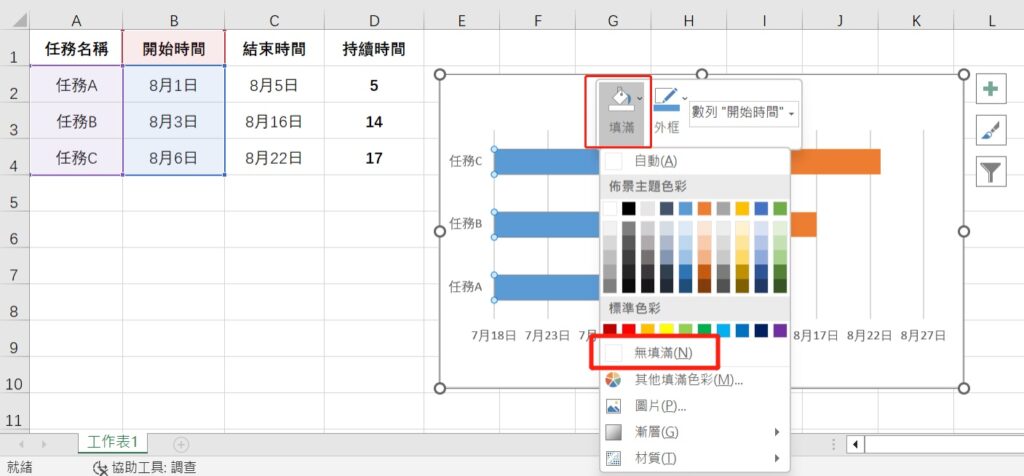Open 其他填滿色彩(M)... dialog
Screen dimensions: 1024x476
click(695, 380)
